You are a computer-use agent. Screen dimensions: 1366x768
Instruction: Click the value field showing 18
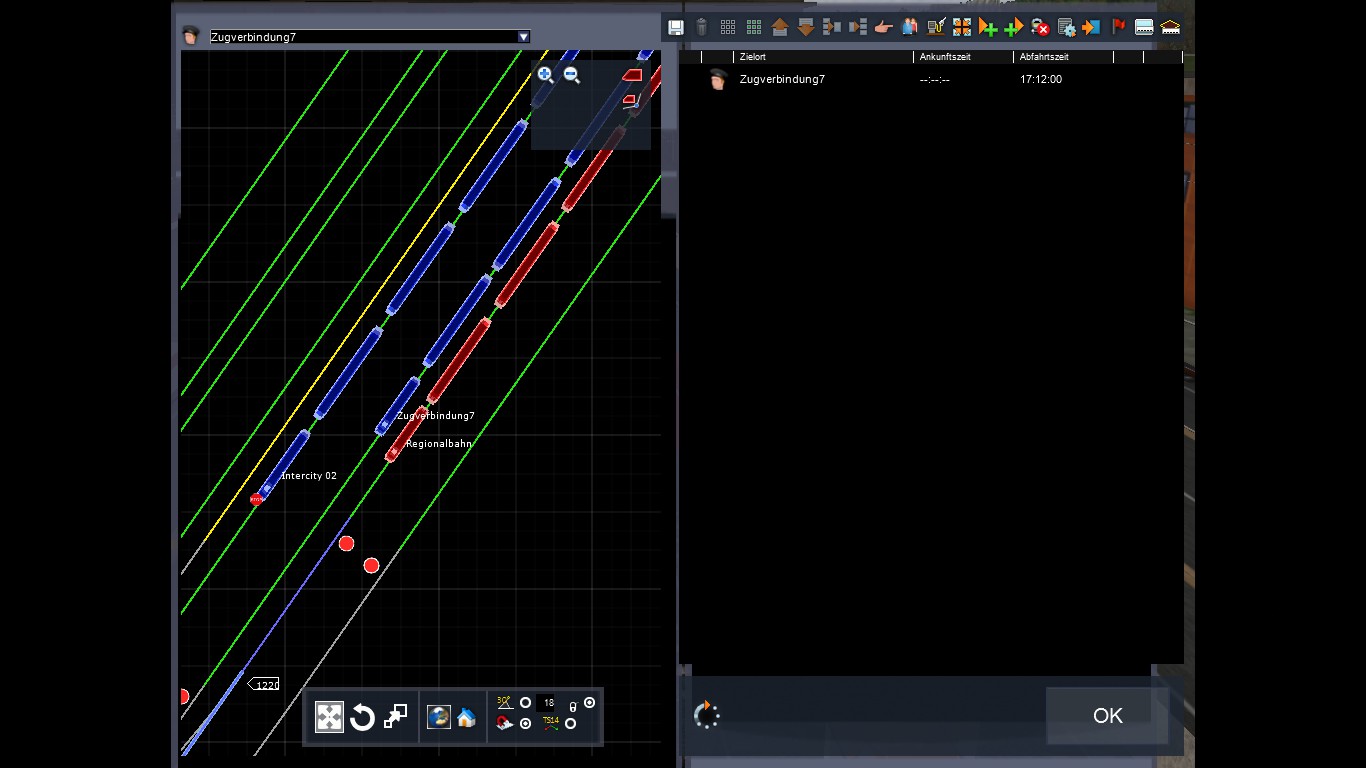[547, 703]
